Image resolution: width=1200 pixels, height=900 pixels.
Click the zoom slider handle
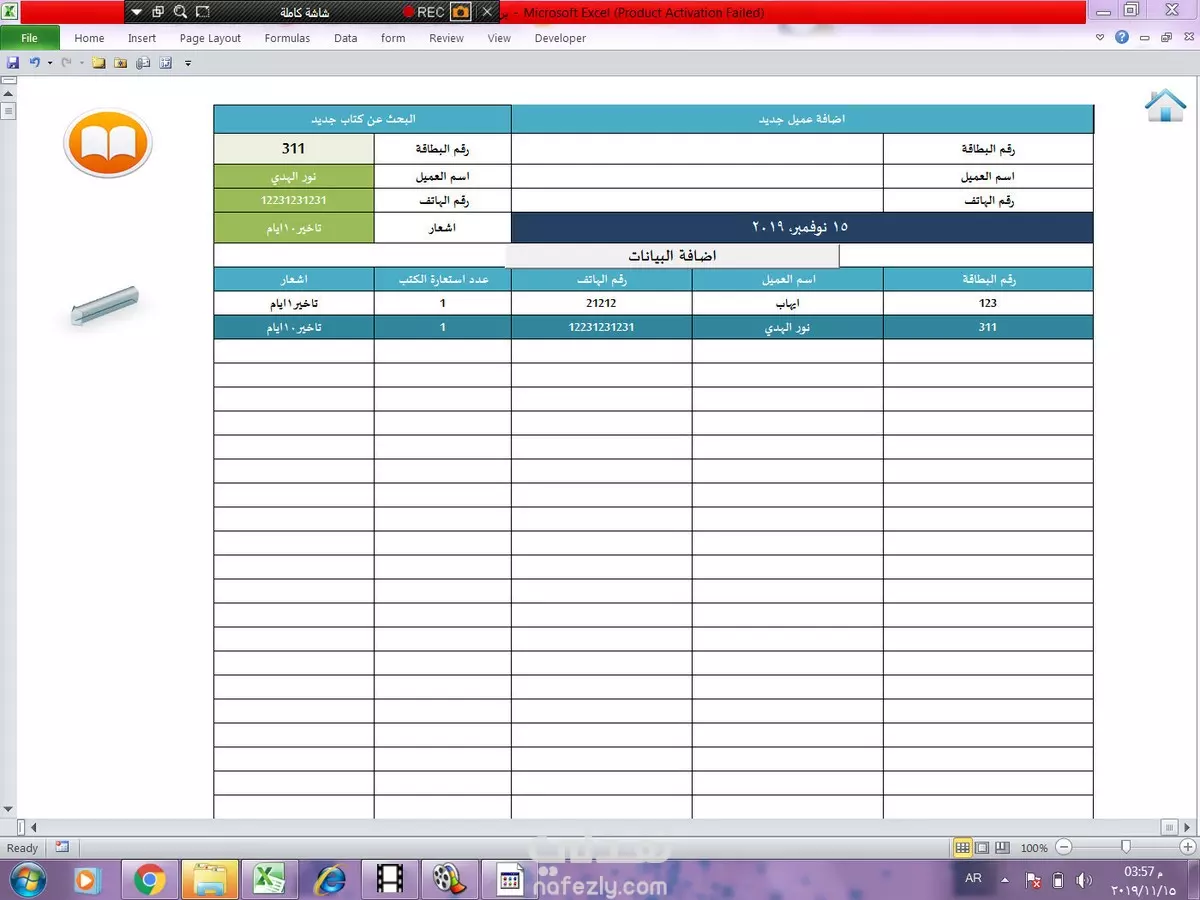click(1126, 847)
